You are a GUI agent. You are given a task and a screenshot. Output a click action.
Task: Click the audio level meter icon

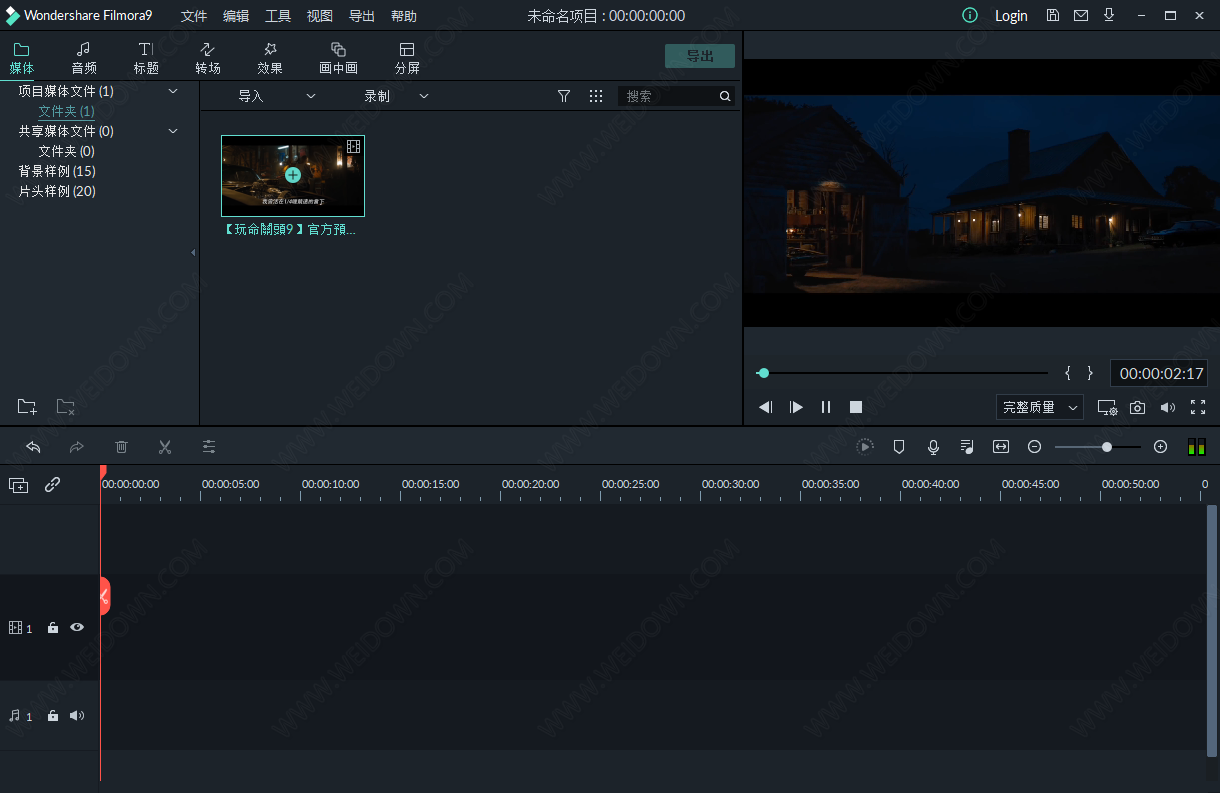point(1196,447)
